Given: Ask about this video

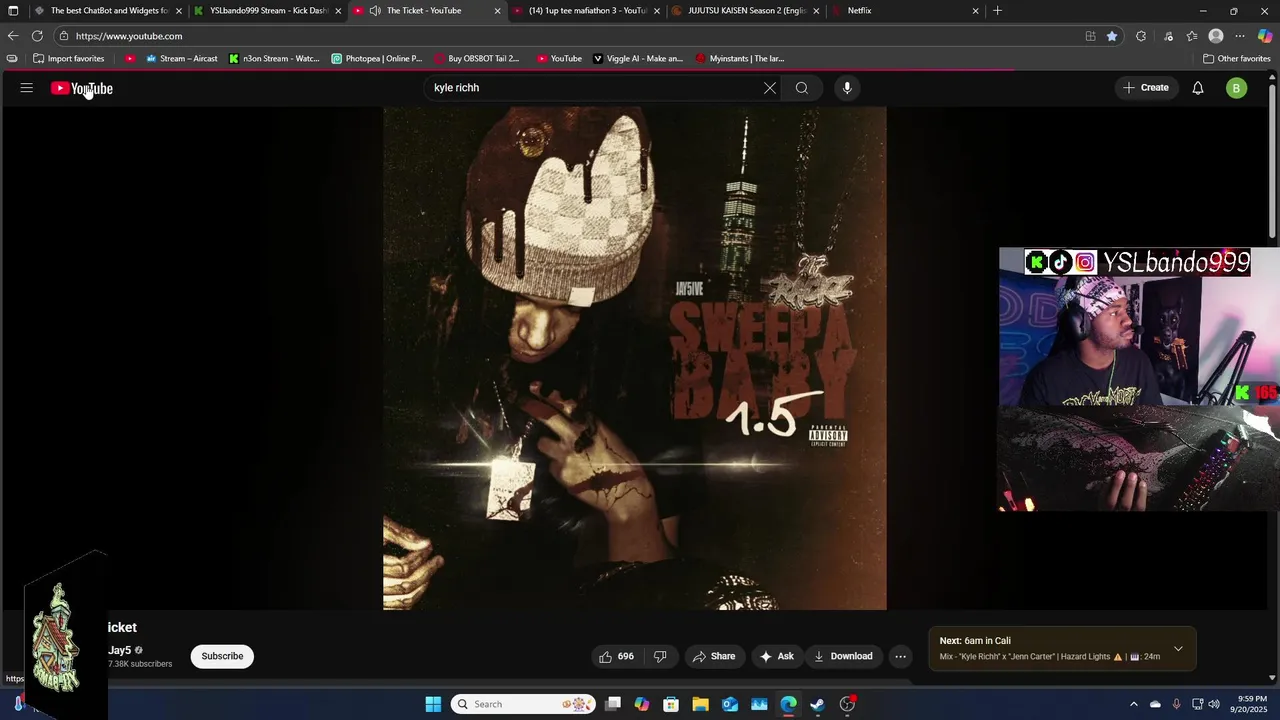Looking at the screenshot, I should click(777, 657).
